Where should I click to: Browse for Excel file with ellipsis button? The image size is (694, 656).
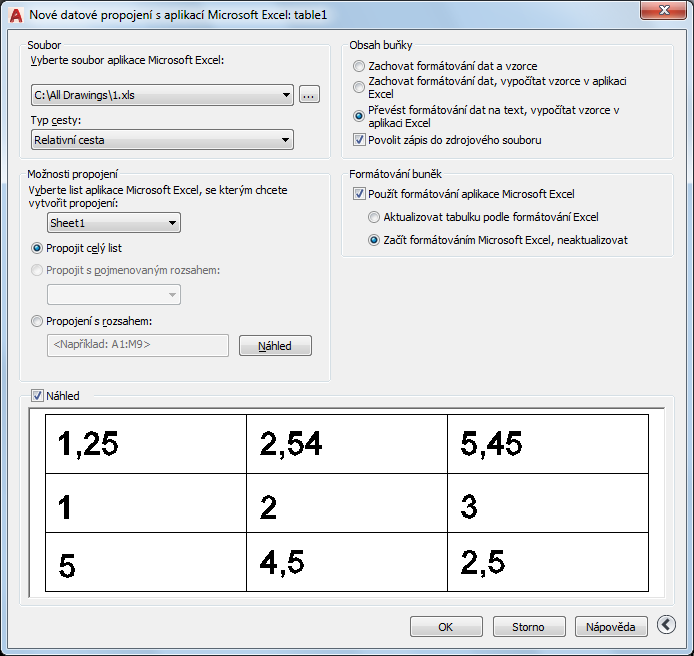pos(309,95)
